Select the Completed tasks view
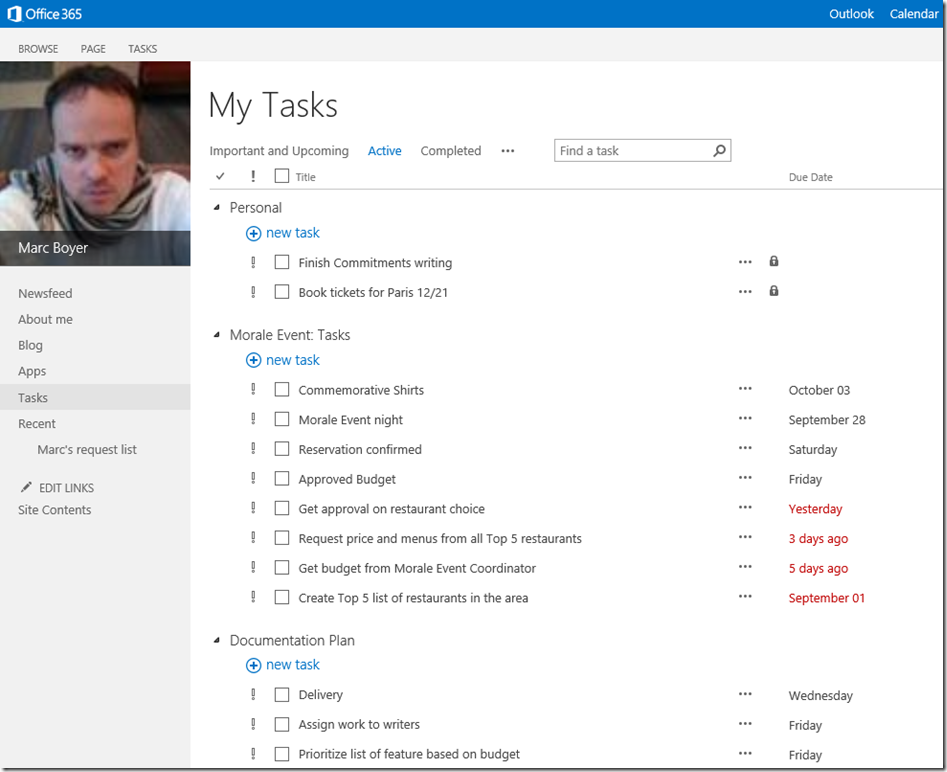Screen dimensions: 947x772 [450, 150]
